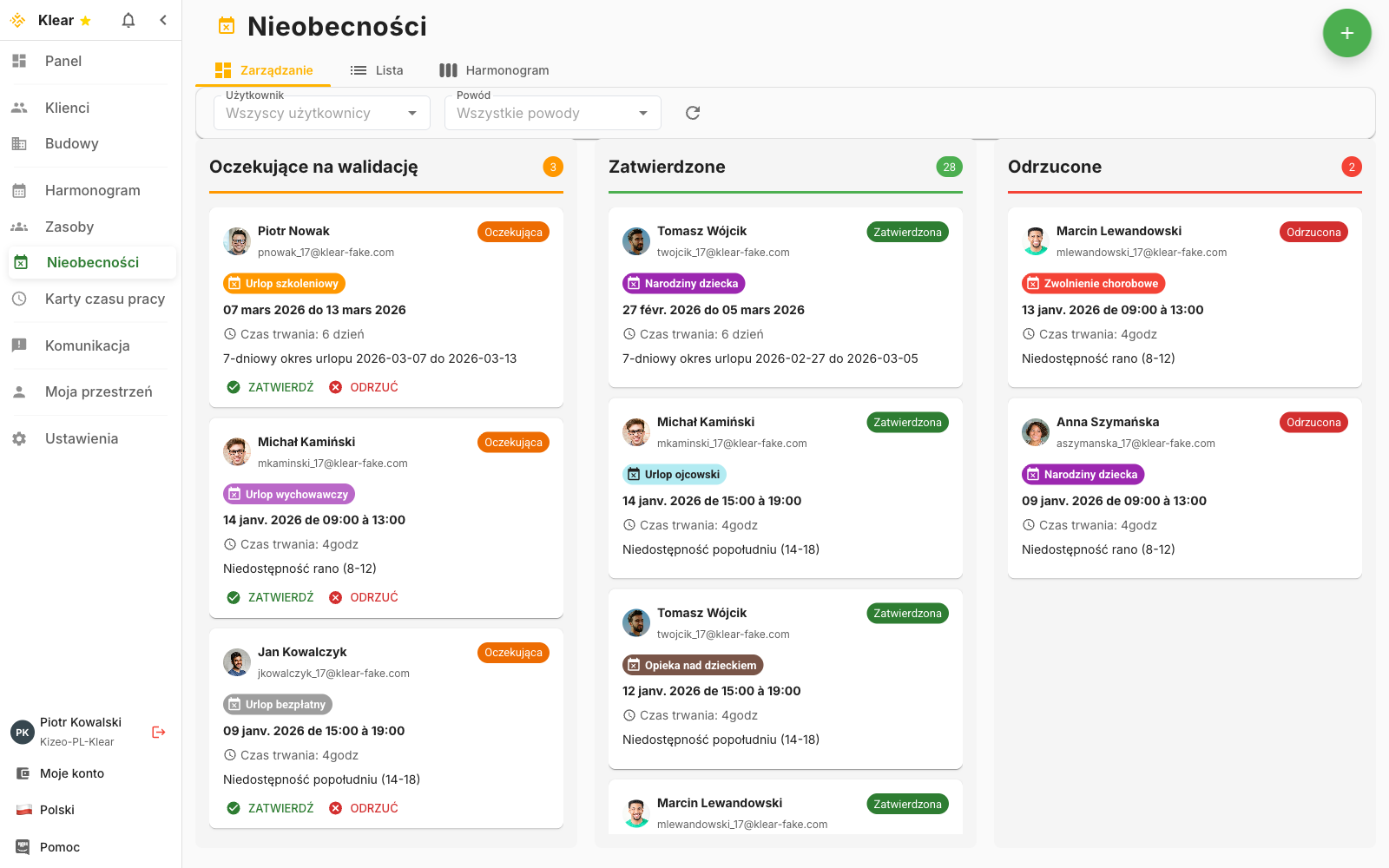Click the Polski language selector
The image size is (1389, 868).
click(56, 810)
